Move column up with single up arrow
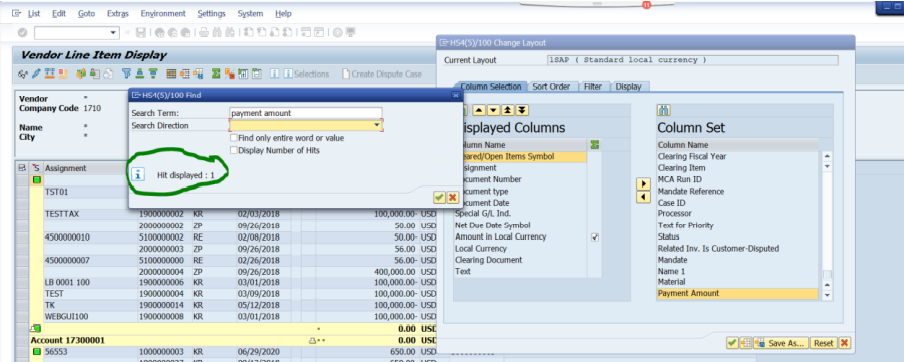This screenshot has height=362, width=904. [480, 110]
